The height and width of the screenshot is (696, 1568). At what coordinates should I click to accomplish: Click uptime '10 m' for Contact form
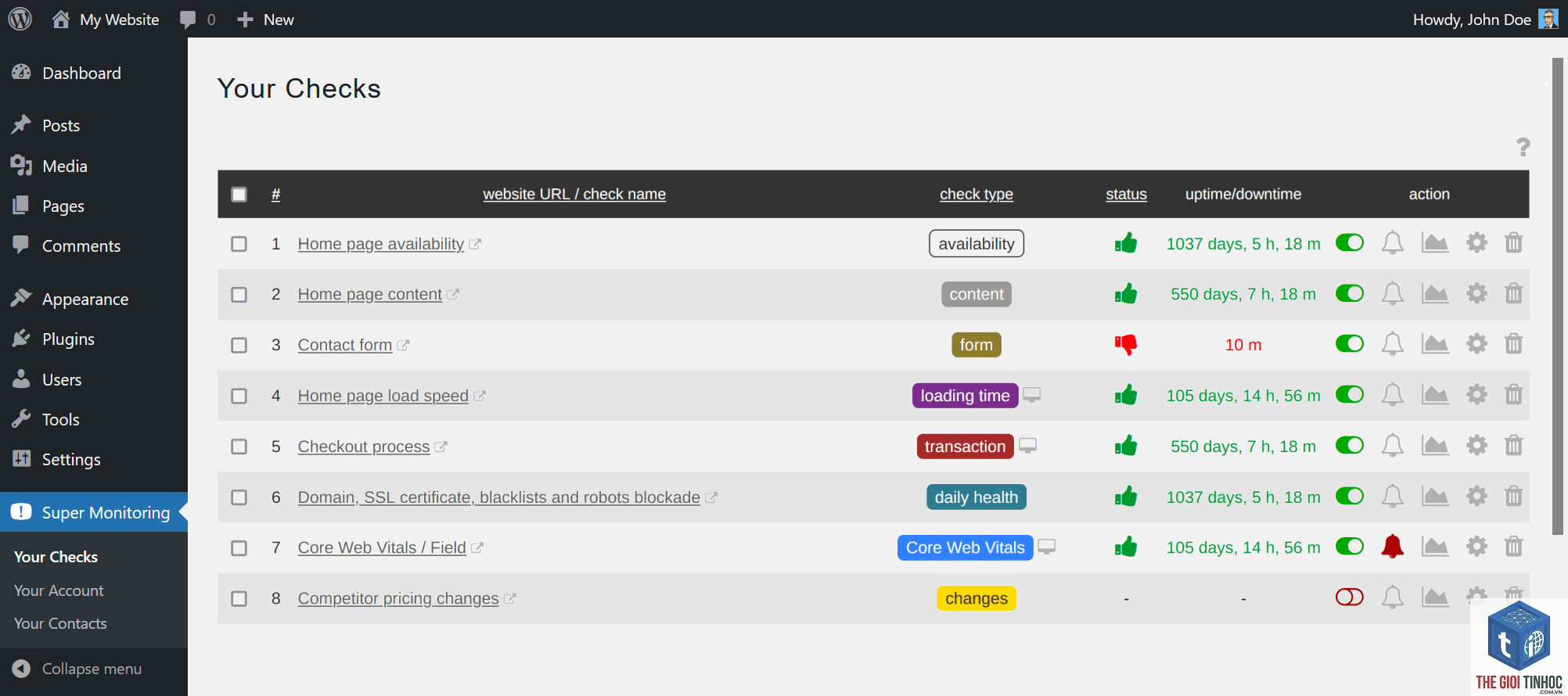pyautogui.click(x=1243, y=345)
